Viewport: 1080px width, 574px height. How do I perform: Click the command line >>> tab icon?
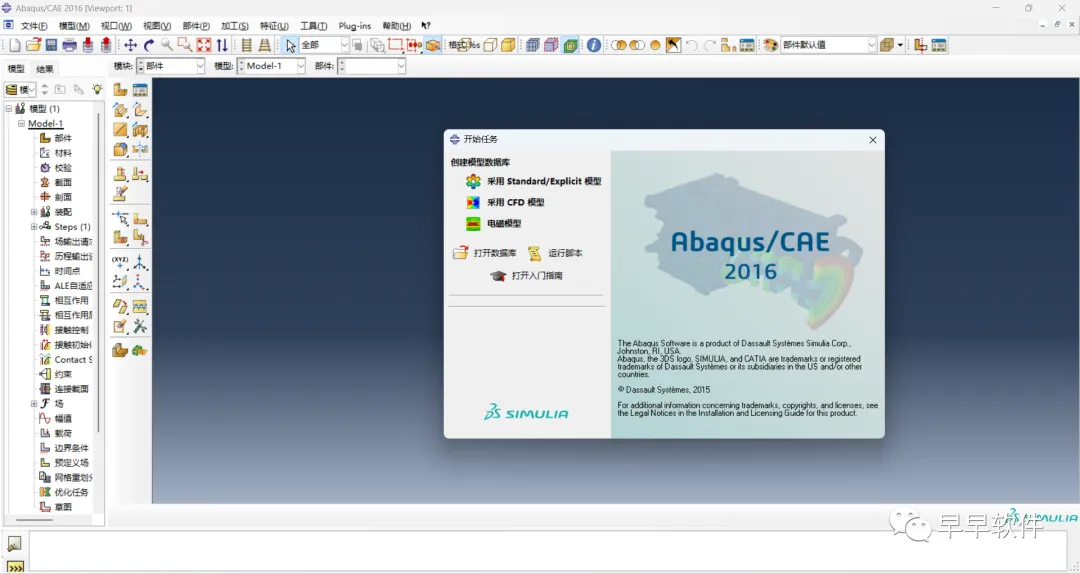pyautogui.click(x=15, y=567)
